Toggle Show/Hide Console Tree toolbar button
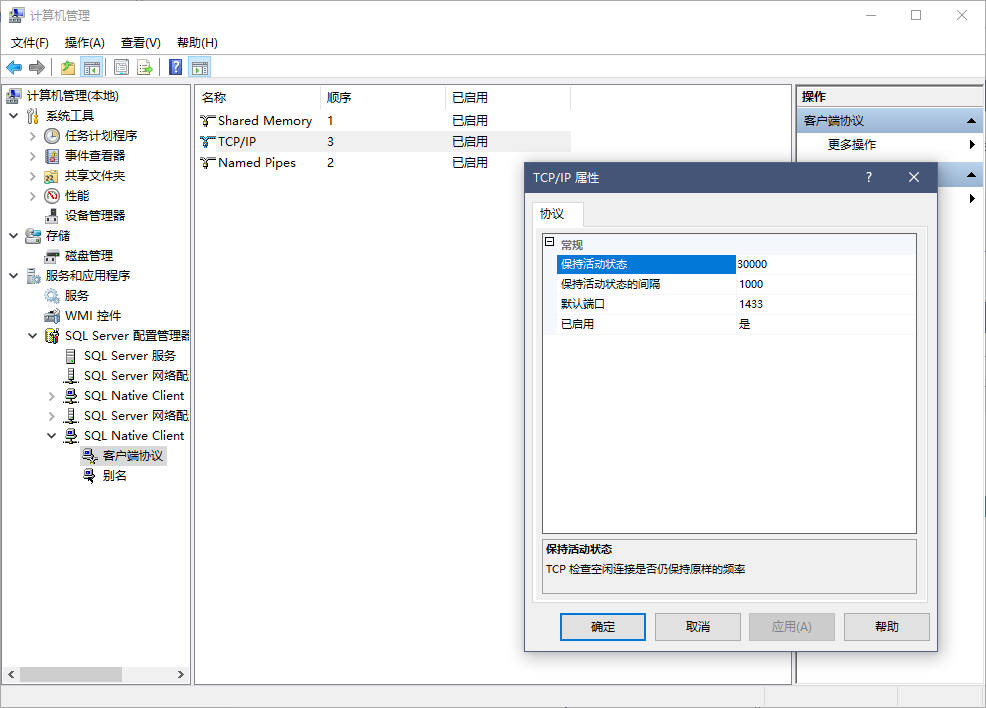 pyautogui.click(x=91, y=67)
